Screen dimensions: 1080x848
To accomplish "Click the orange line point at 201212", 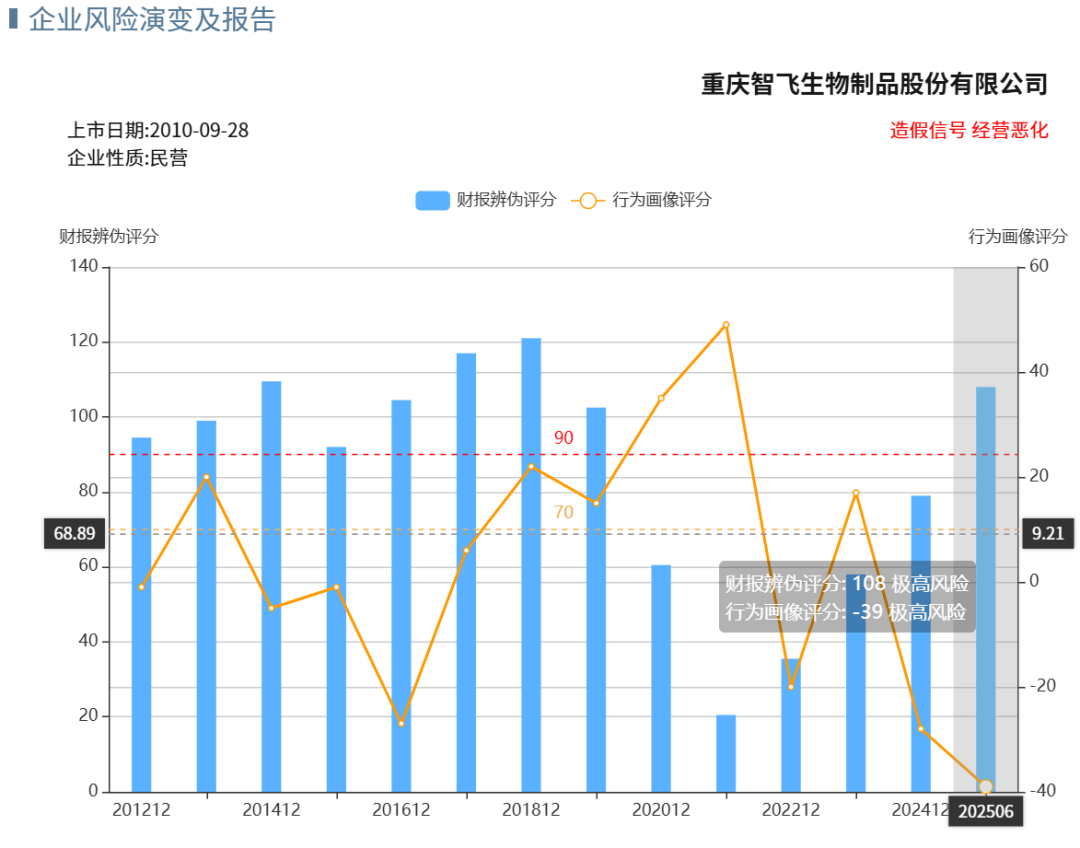I will point(141,587).
